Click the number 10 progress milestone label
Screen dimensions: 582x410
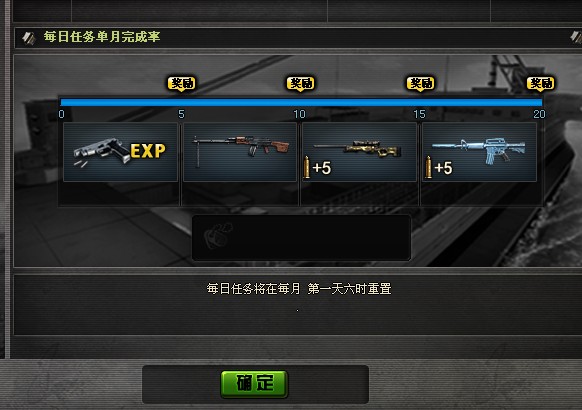coord(300,114)
